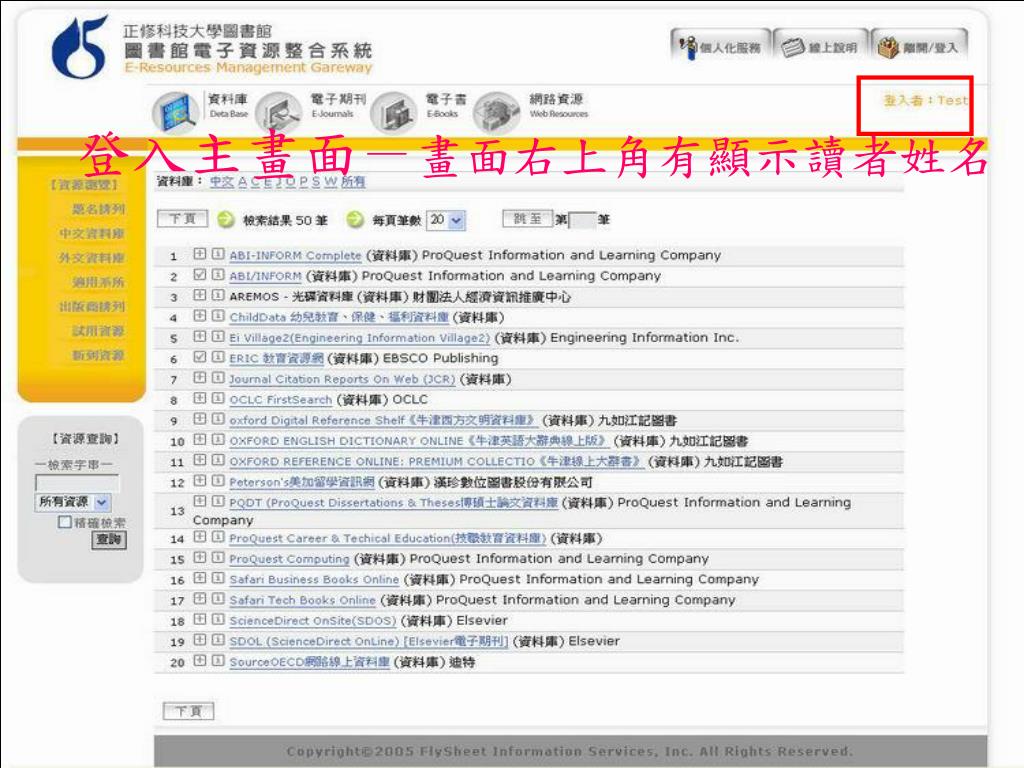Expand plus box for SDOL ScienceDirect OnLine

click(x=200, y=640)
